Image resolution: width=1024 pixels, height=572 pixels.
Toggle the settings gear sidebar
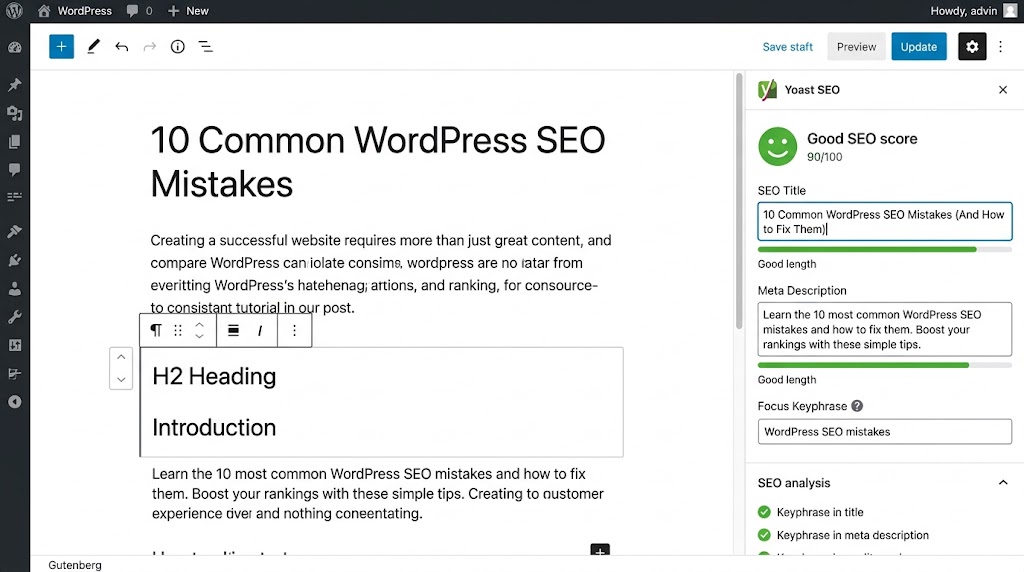972,47
